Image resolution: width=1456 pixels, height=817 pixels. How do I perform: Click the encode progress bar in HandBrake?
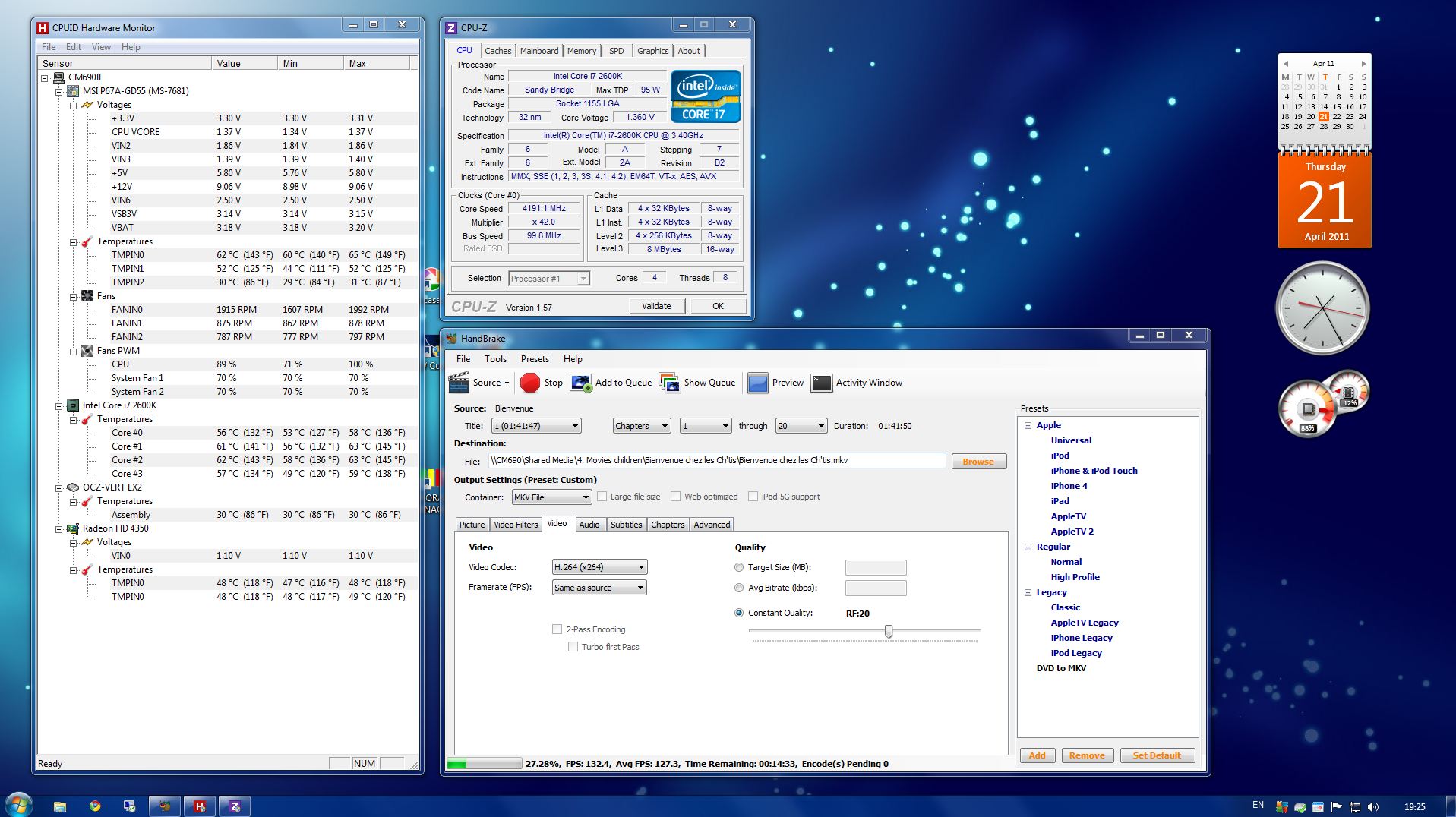484,764
